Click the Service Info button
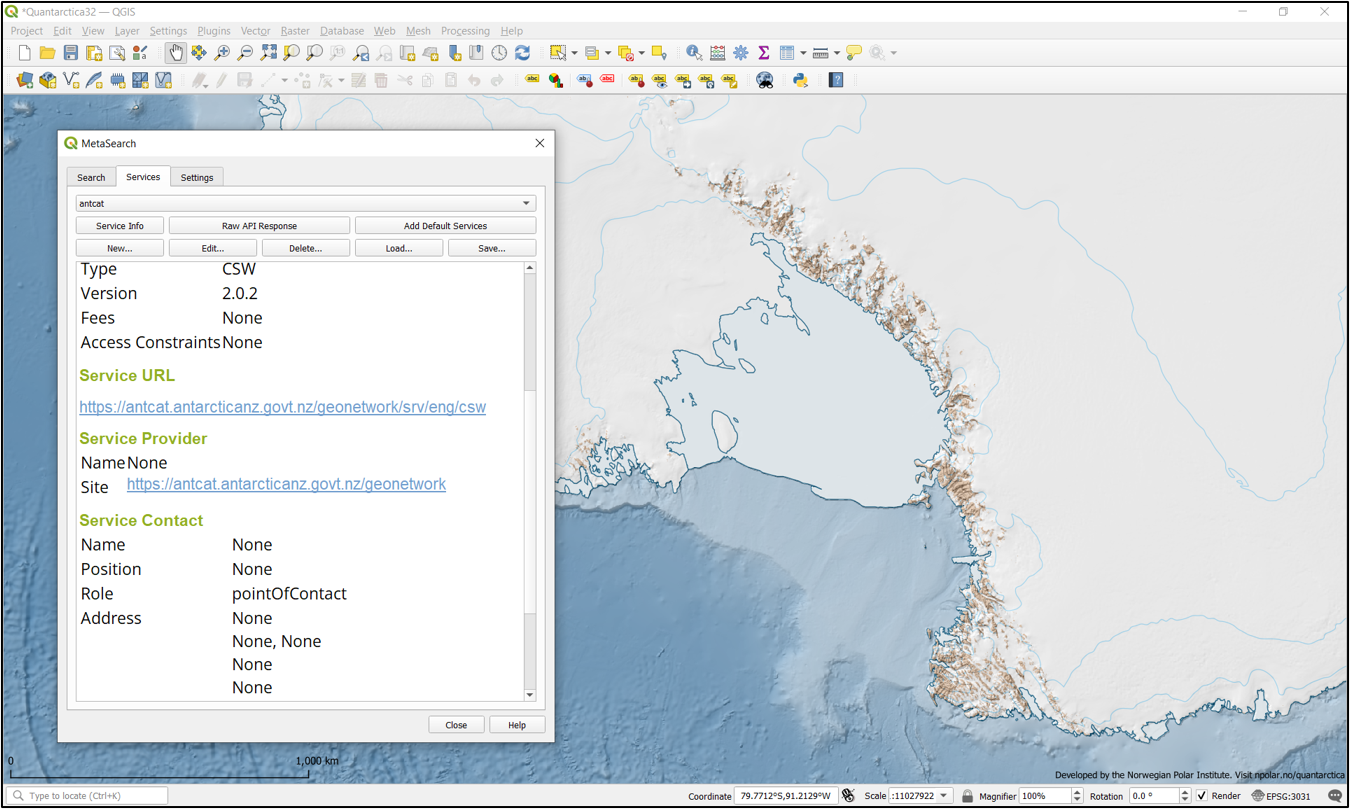Image resolution: width=1350 pixels, height=809 pixels. 120,226
